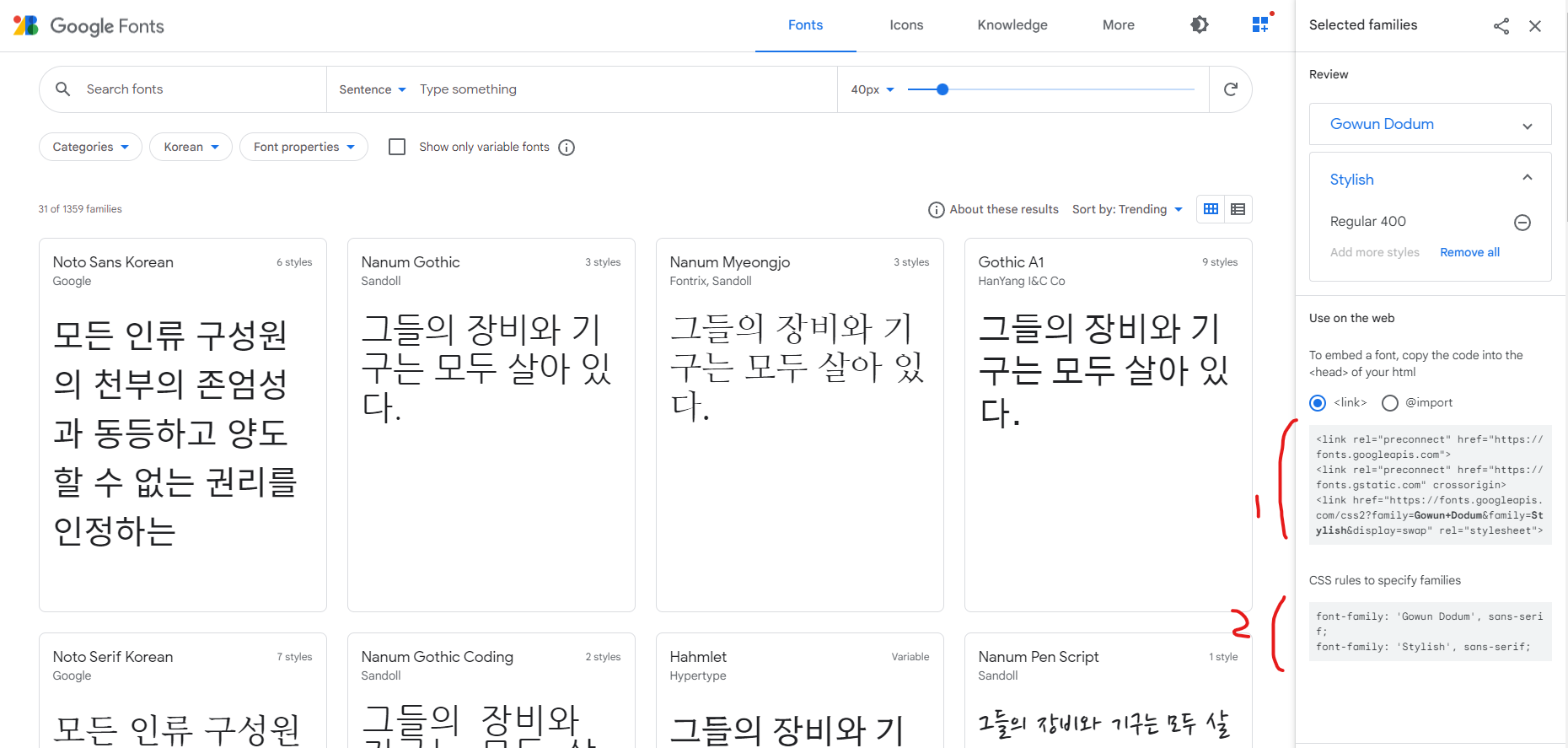Open the Stylish family link
This screenshot has width=1568, height=748.
tap(1351, 180)
